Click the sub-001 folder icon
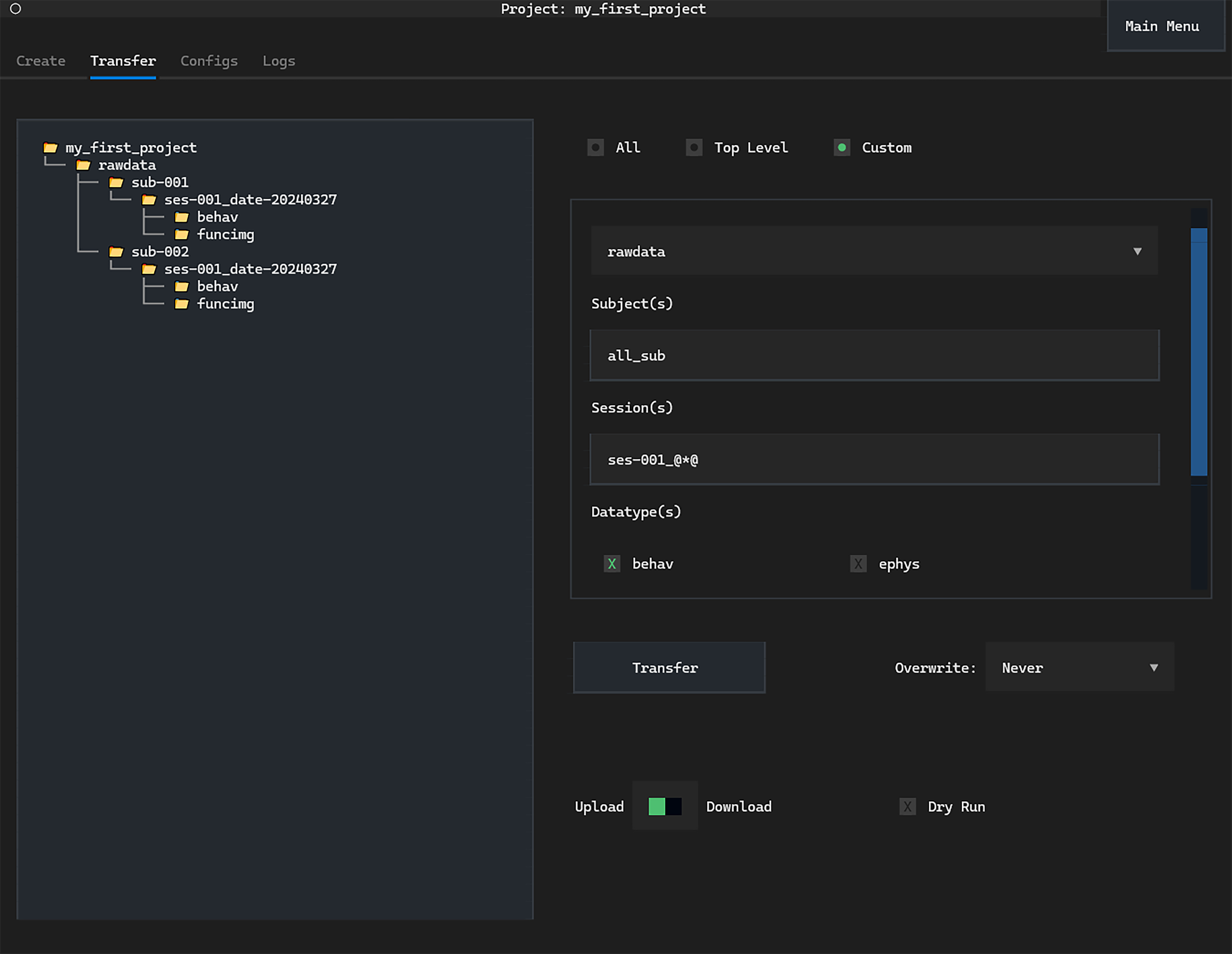1232x954 pixels. pos(116,182)
